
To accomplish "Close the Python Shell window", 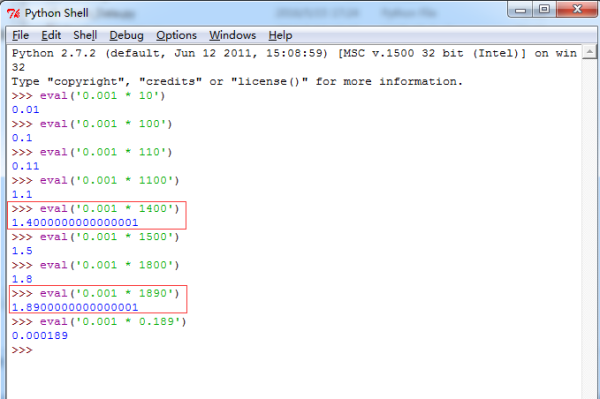I will pyautogui.click(x=577, y=10).
